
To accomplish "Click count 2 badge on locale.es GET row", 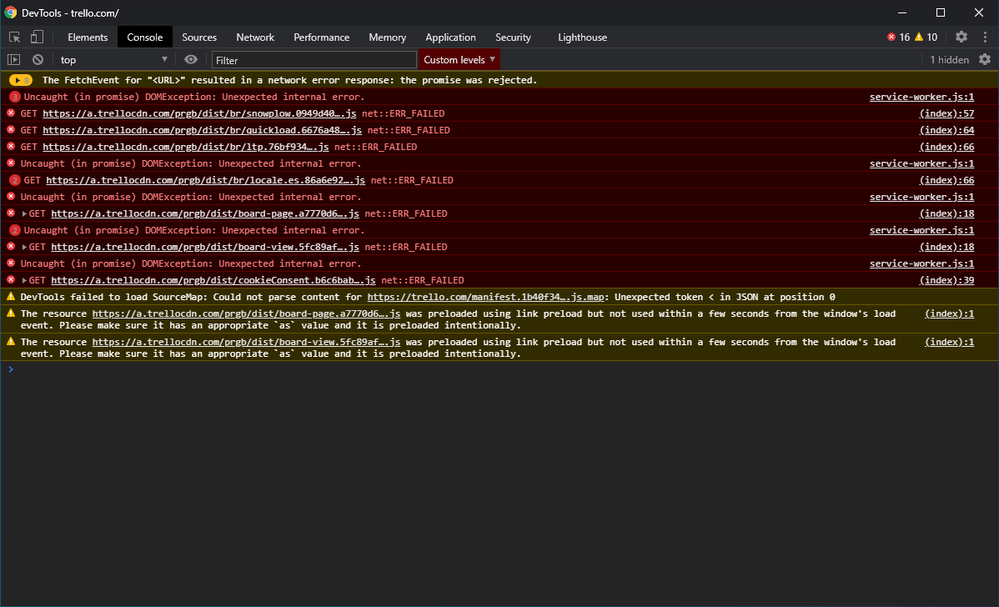I will point(15,180).
